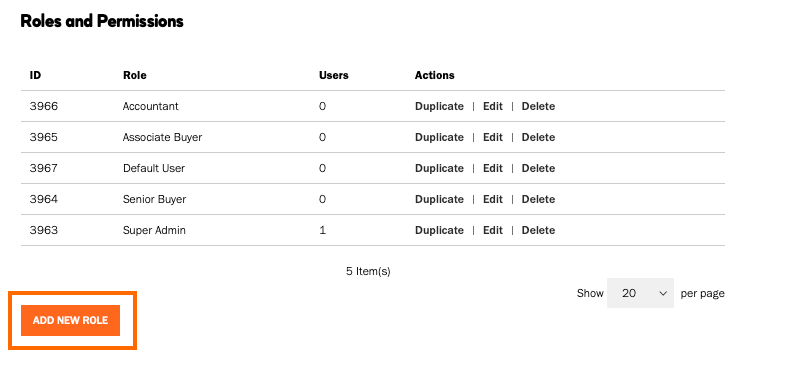The width and height of the screenshot is (802, 372).
Task: Select the ID column header
Action: (35, 75)
